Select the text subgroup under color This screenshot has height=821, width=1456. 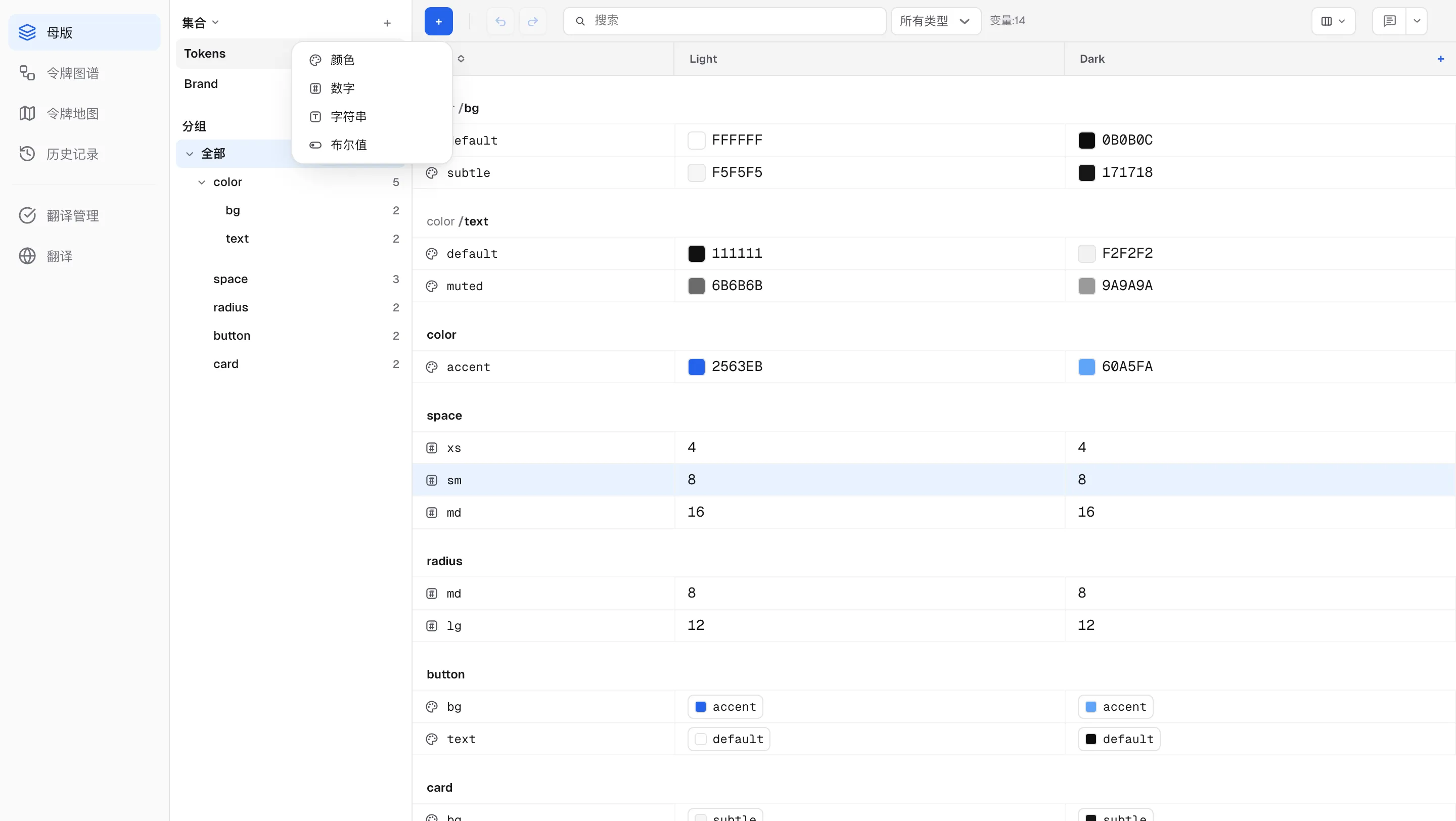(291, 239)
